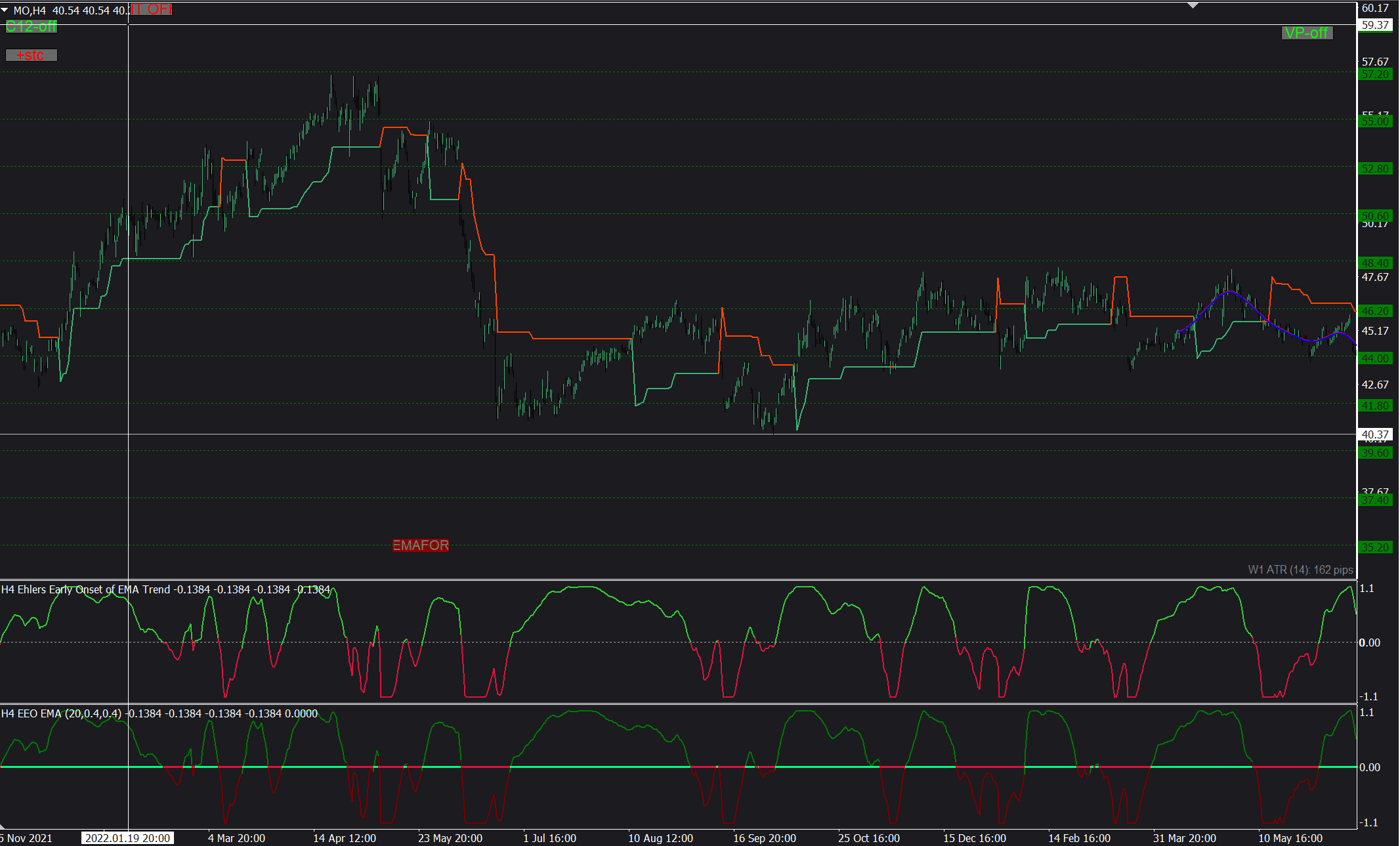1400x846 pixels.
Task: Click the 59.37 crosshair price label
Action: pos(1374,25)
